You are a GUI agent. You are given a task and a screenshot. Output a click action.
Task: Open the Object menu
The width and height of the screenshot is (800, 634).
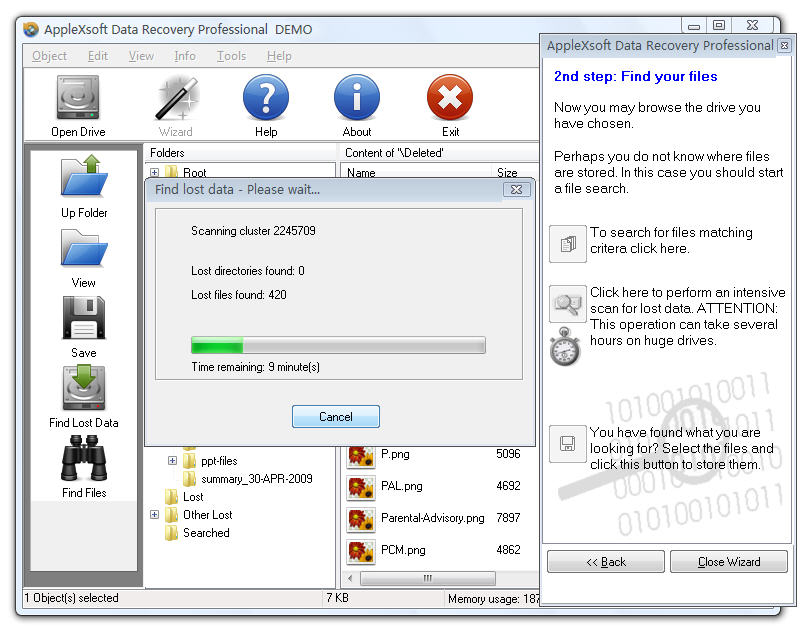49,56
